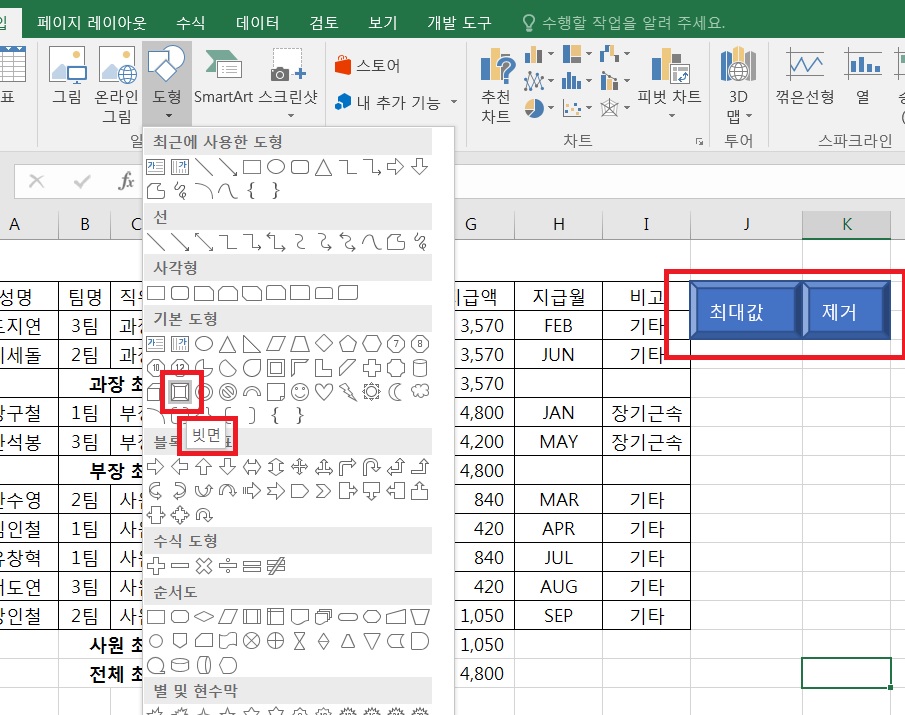Pick the flowchart Decision diamond shape
The height and width of the screenshot is (715, 905).
[205, 614]
